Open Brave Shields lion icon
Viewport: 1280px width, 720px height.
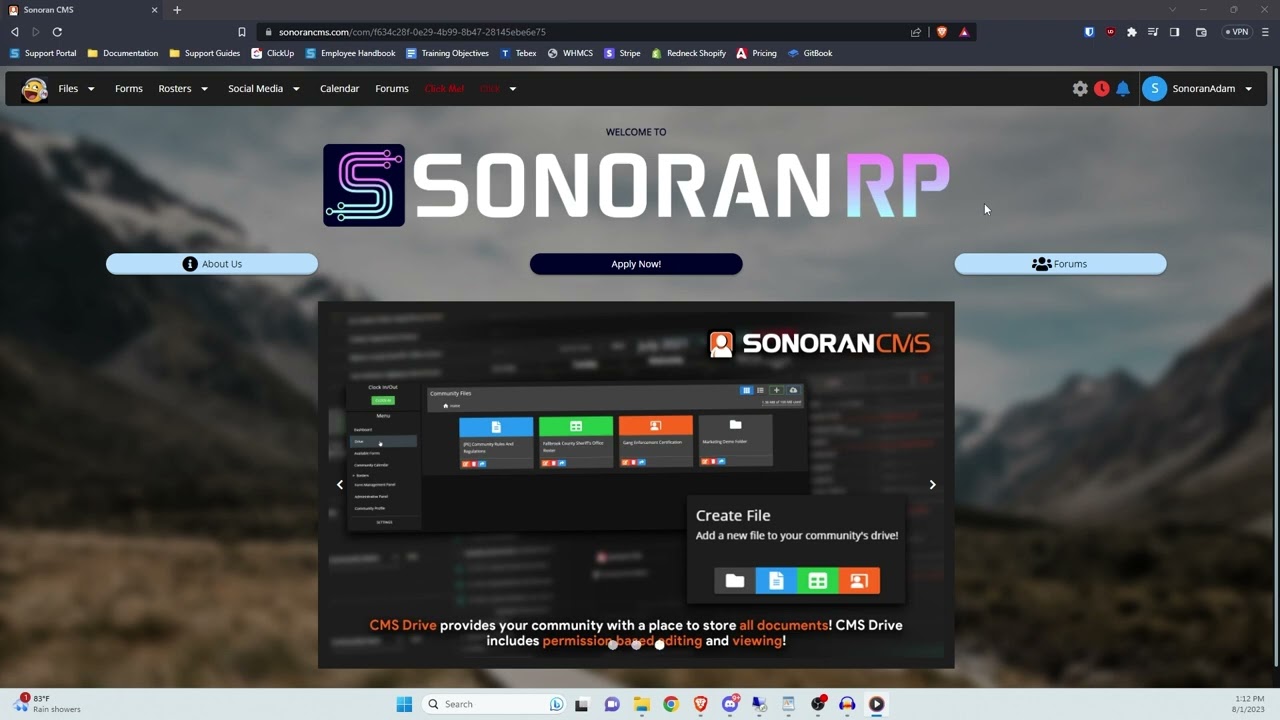tap(941, 32)
